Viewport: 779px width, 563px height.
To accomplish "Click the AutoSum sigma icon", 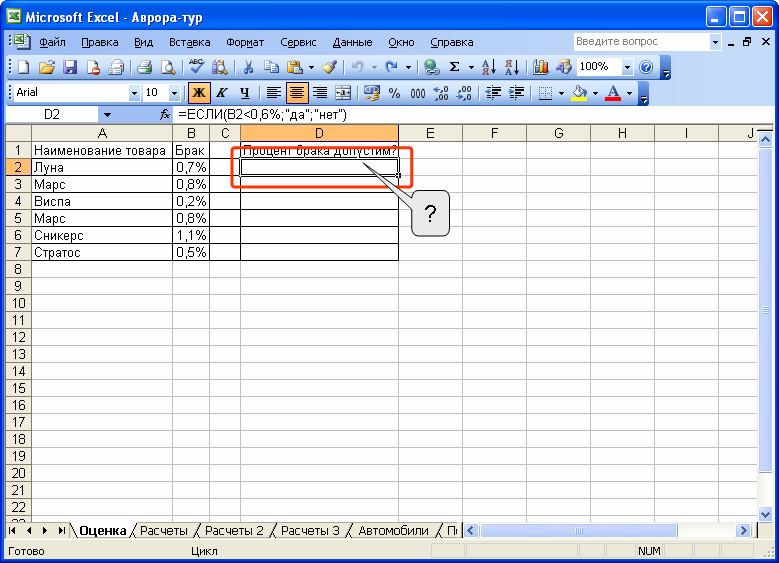I will (x=454, y=67).
